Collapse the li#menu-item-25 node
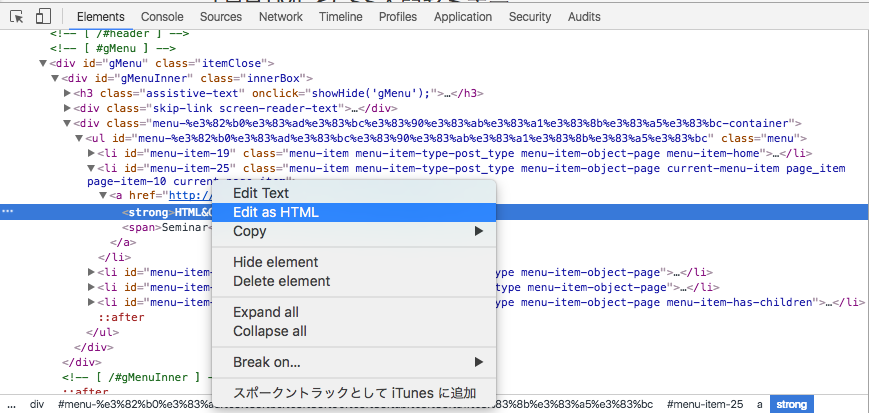The image size is (869, 413). [x=91, y=168]
